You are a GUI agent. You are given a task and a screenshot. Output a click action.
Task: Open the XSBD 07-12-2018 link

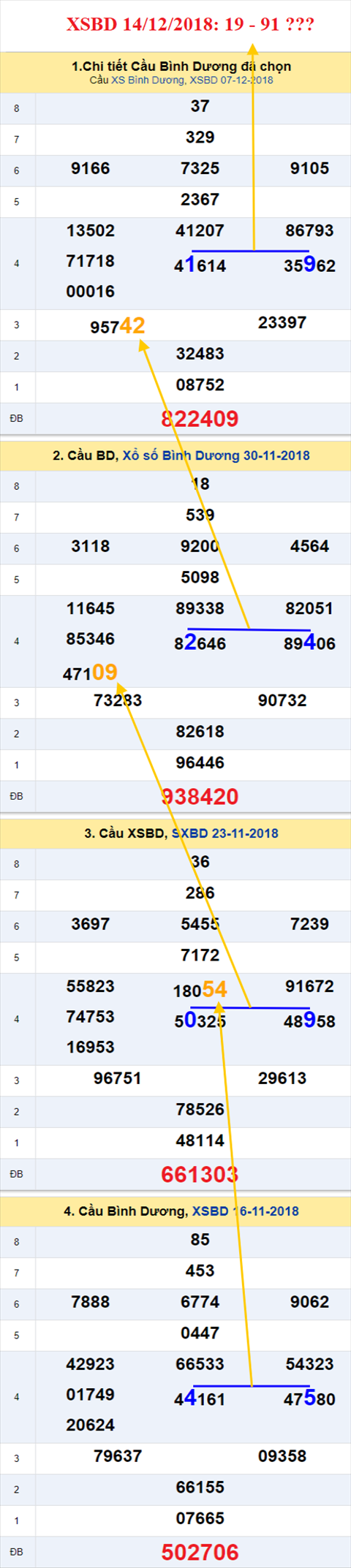coord(232,80)
